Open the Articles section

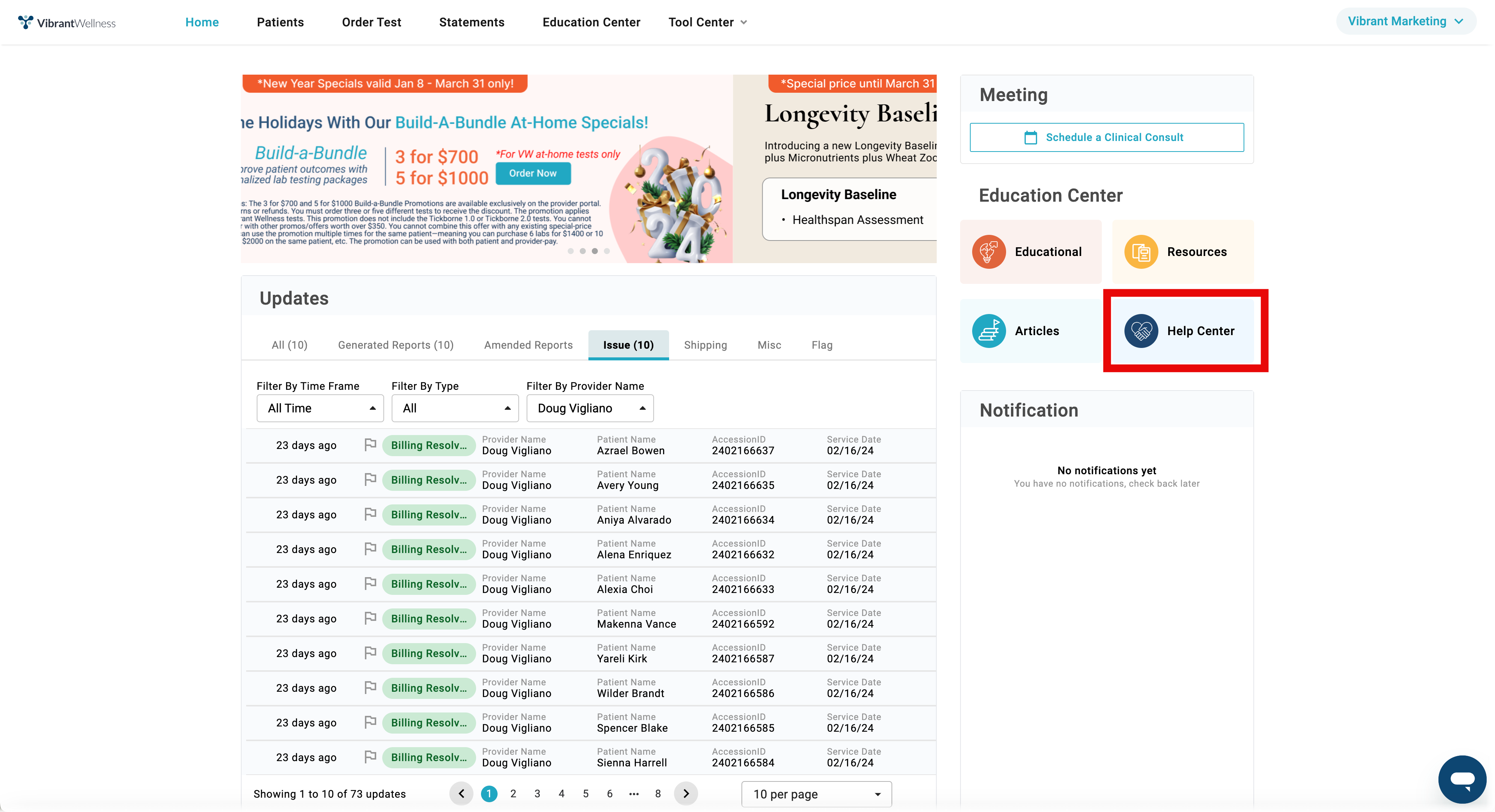[1031, 330]
